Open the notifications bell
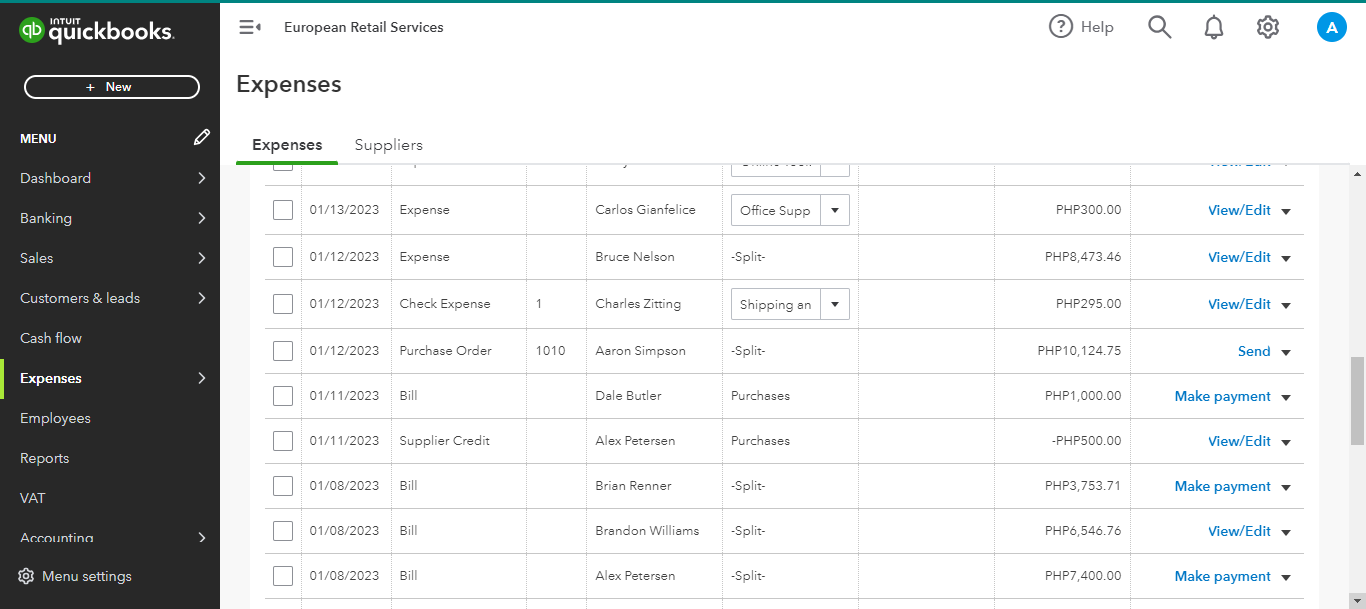Image resolution: width=1366 pixels, height=609 pixels. pos(1214,28)
